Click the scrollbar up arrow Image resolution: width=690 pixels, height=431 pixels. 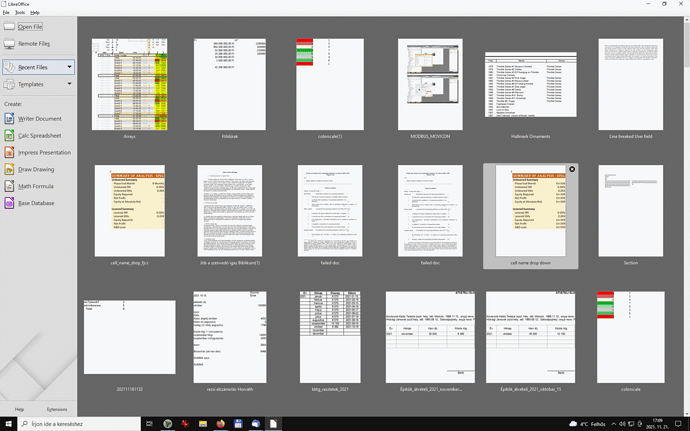(x=686, y=19)
